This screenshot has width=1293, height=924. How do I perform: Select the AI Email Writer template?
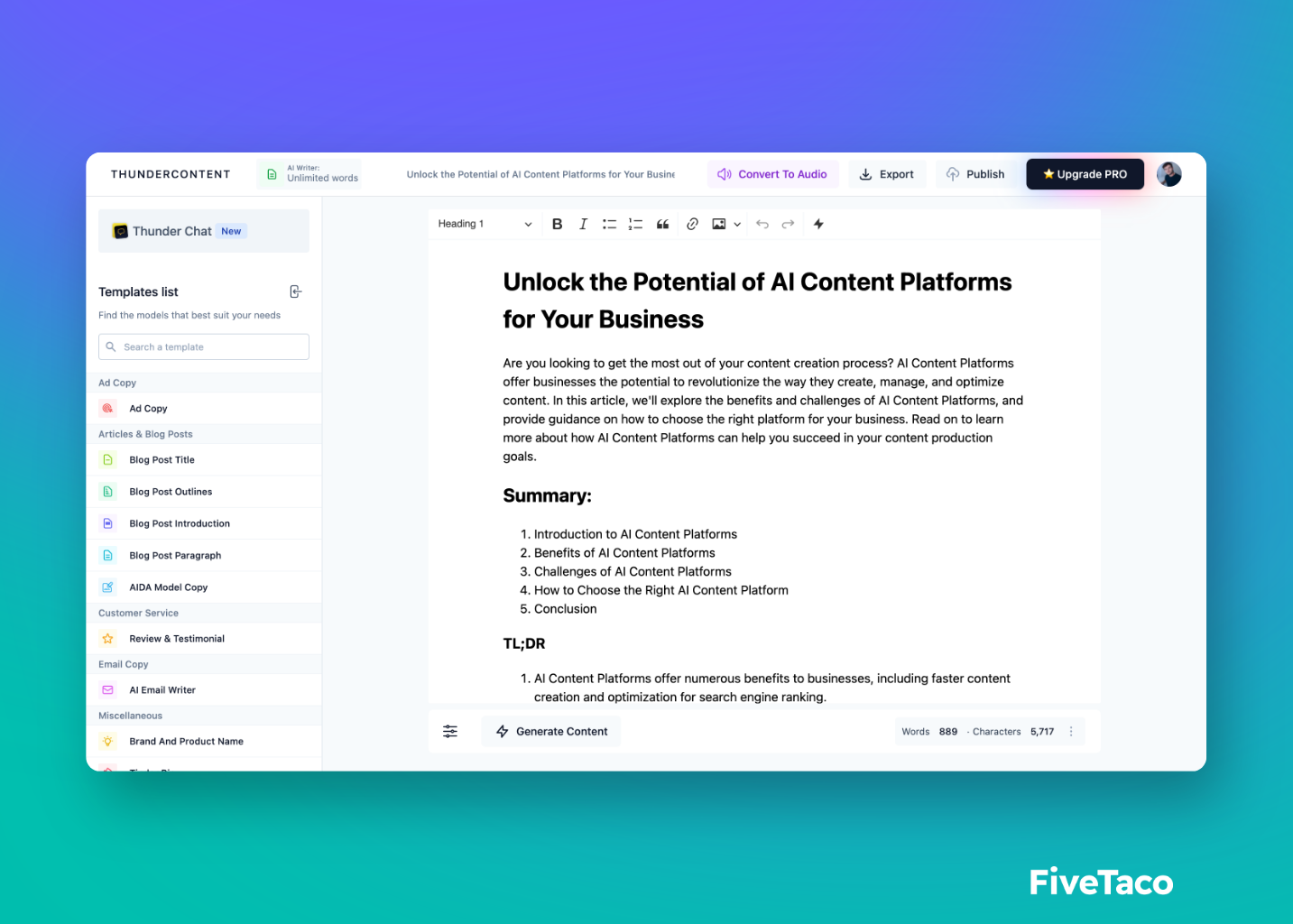[204, 690]
